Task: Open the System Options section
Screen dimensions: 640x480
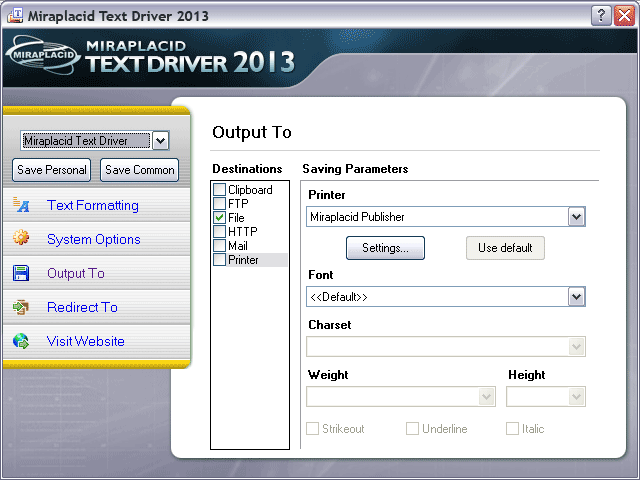Action: (93, 239)
